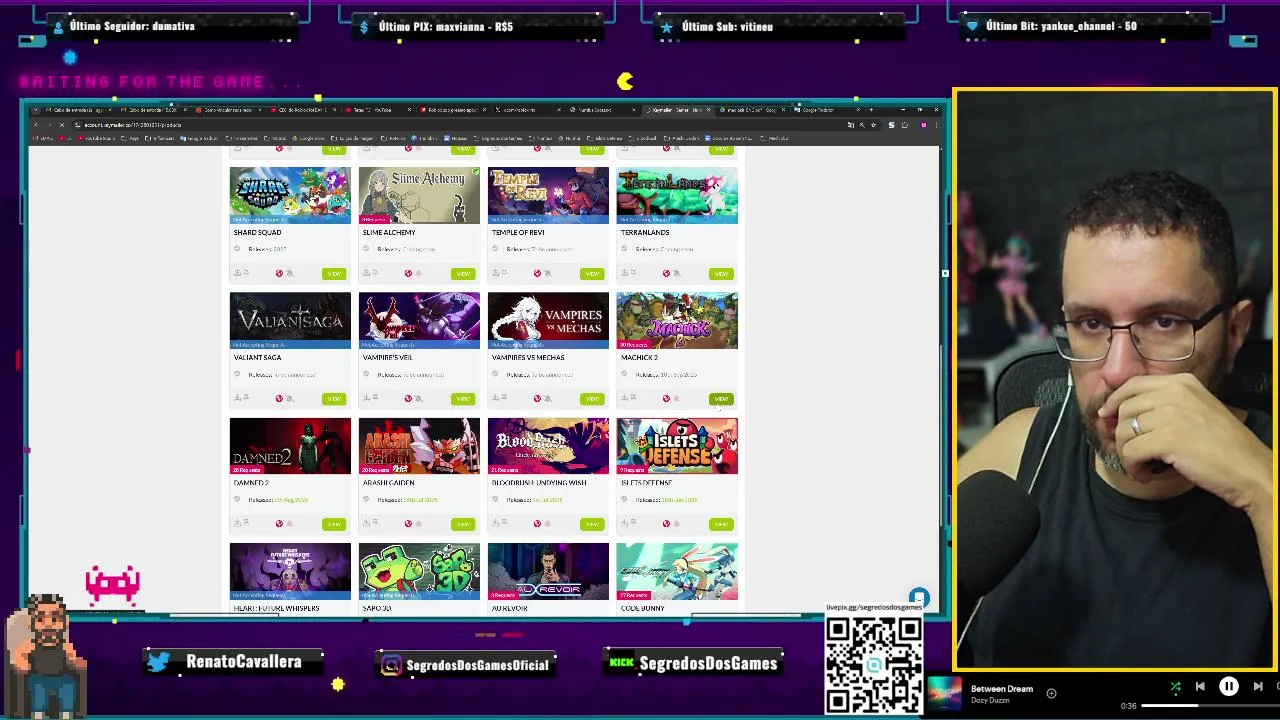Open the Shard Squad cover thumbnail
This screenshot has width=1280, height=720.
[290, 195]
